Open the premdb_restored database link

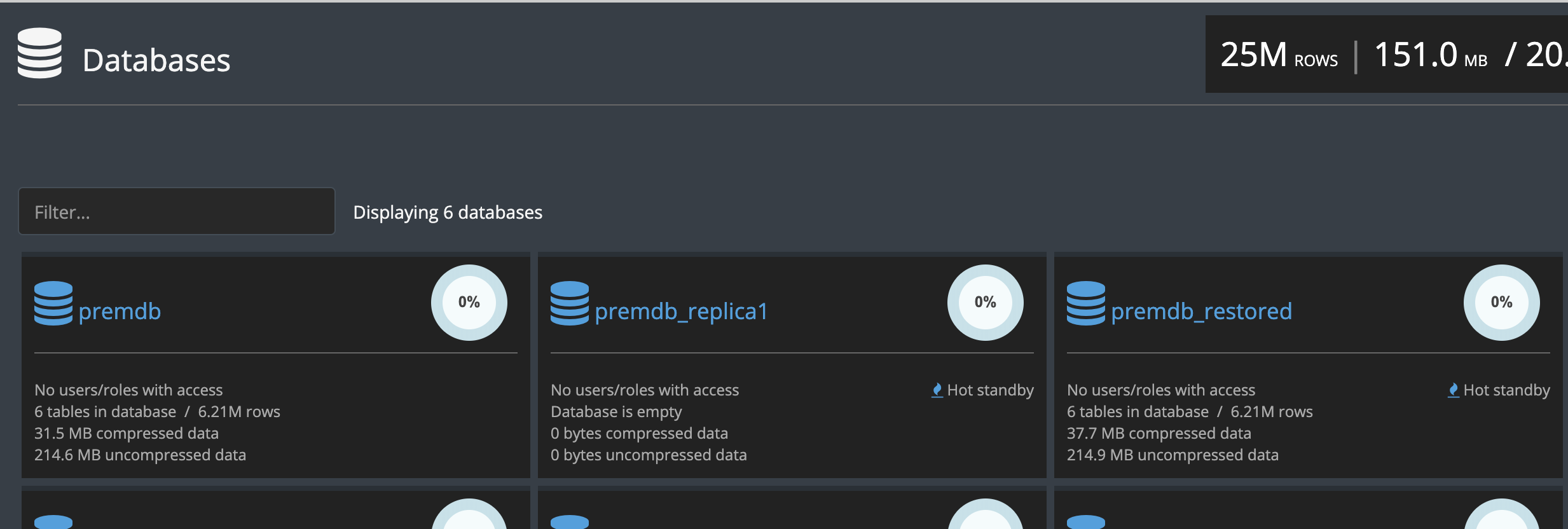click(1201, 312)
